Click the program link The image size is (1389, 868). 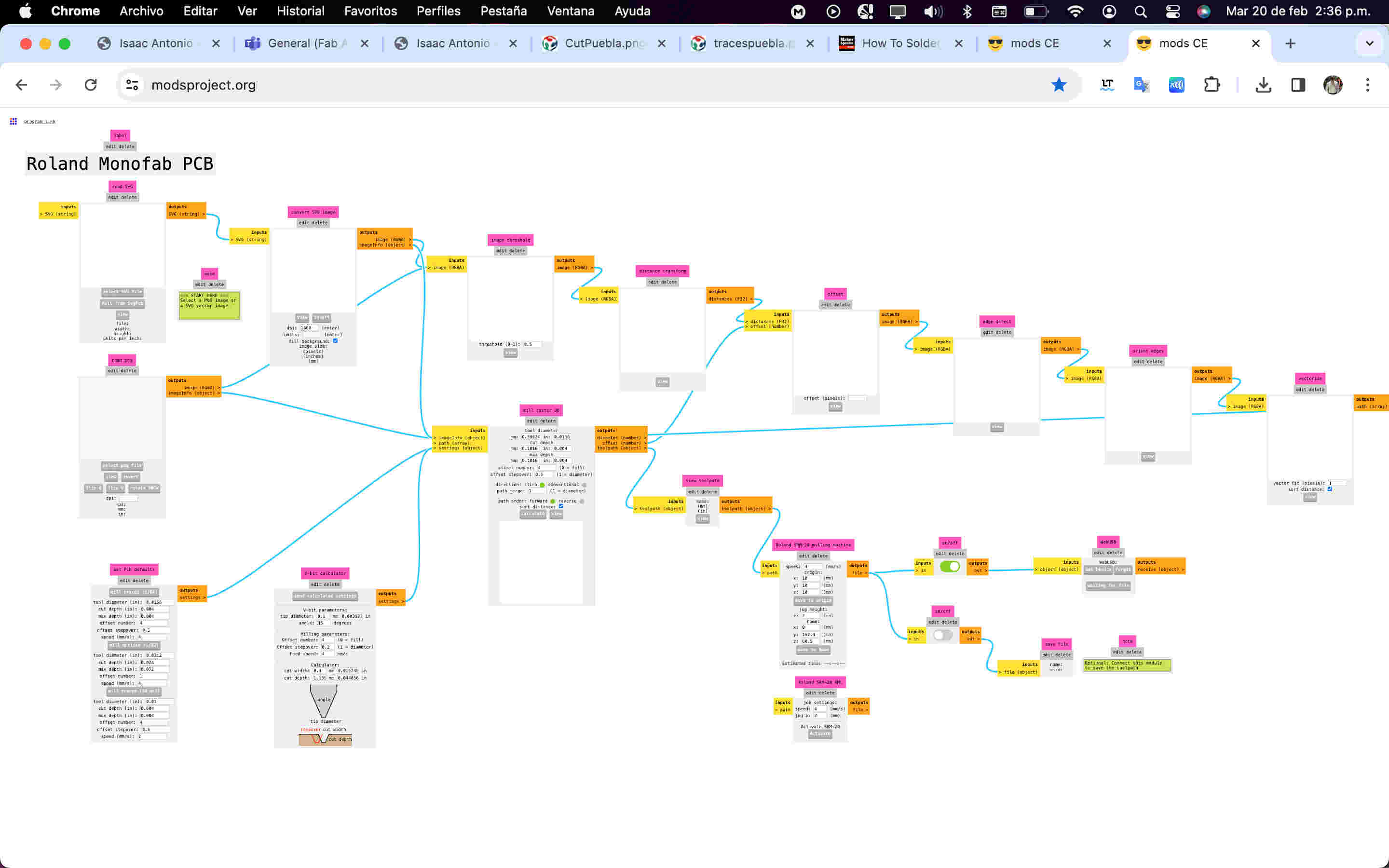click(40, 122)
